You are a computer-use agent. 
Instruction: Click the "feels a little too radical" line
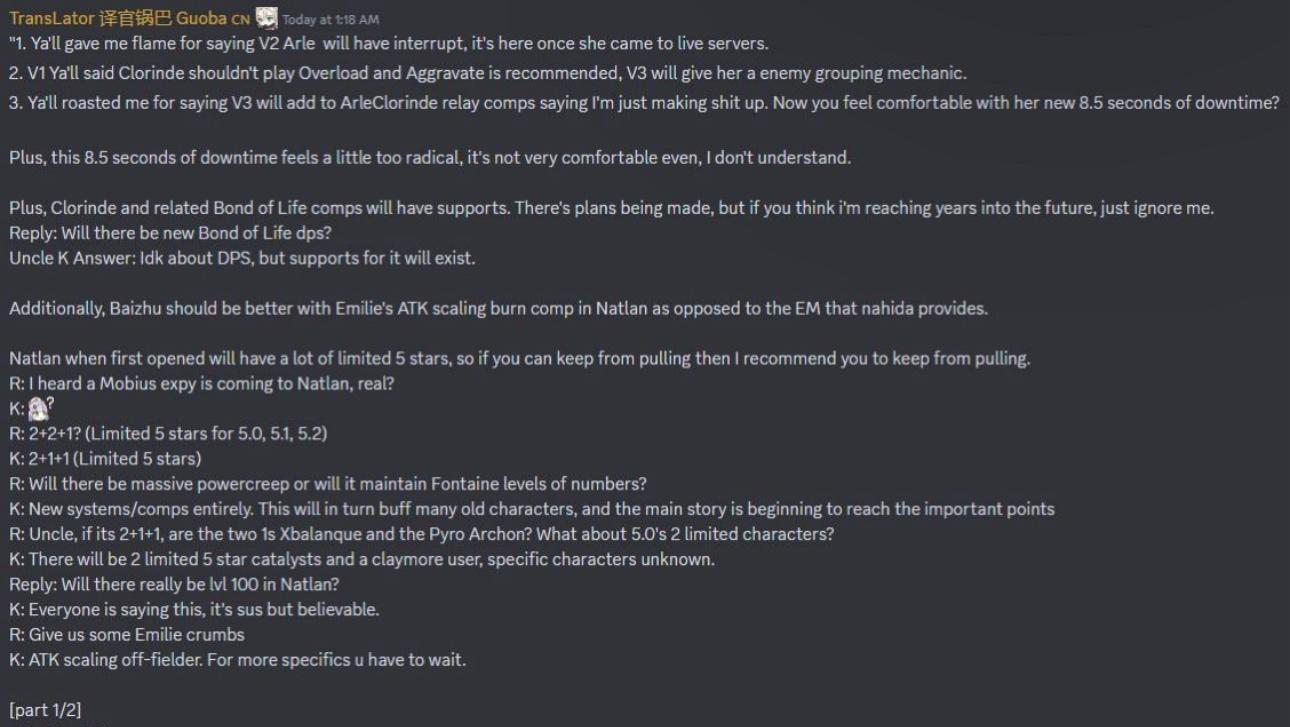[x=430, y=157]
